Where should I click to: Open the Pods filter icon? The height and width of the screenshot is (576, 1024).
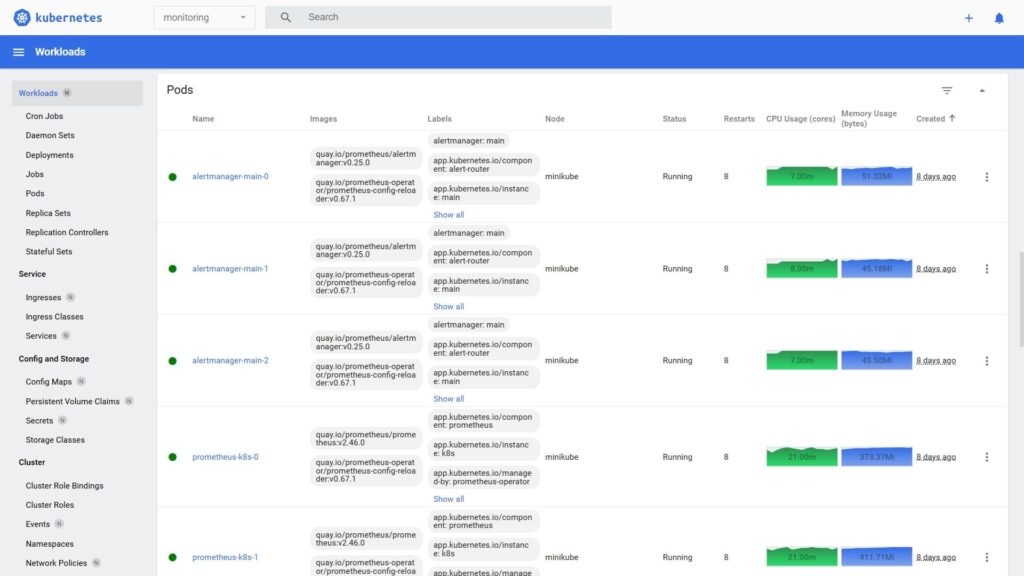click(x=946, y=90)
